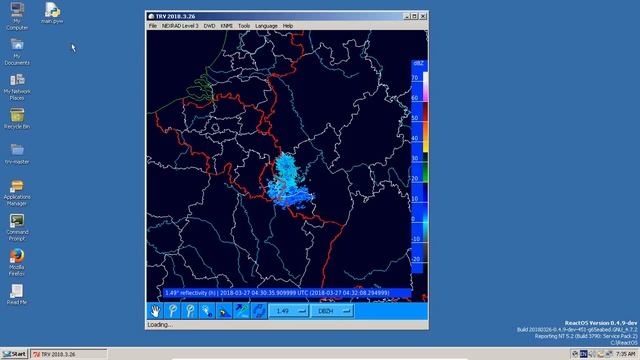
Task: Open the KNMI menu
Action: [227, 26]
